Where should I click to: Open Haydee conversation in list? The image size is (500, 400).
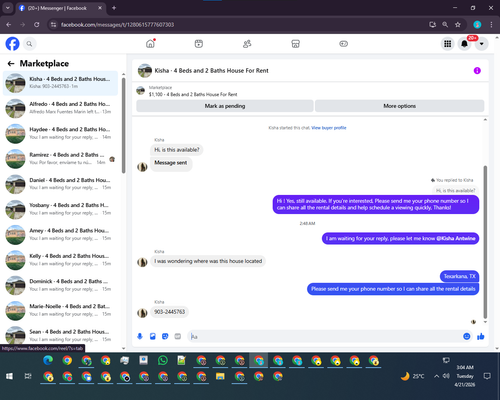(60, 134)
